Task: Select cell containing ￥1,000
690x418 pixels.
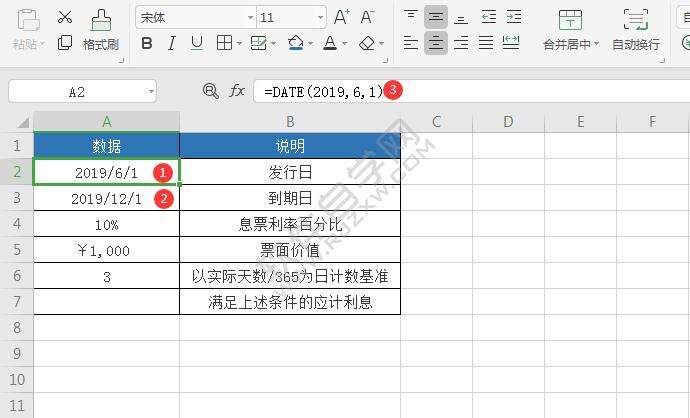Action: click(106, 250)
